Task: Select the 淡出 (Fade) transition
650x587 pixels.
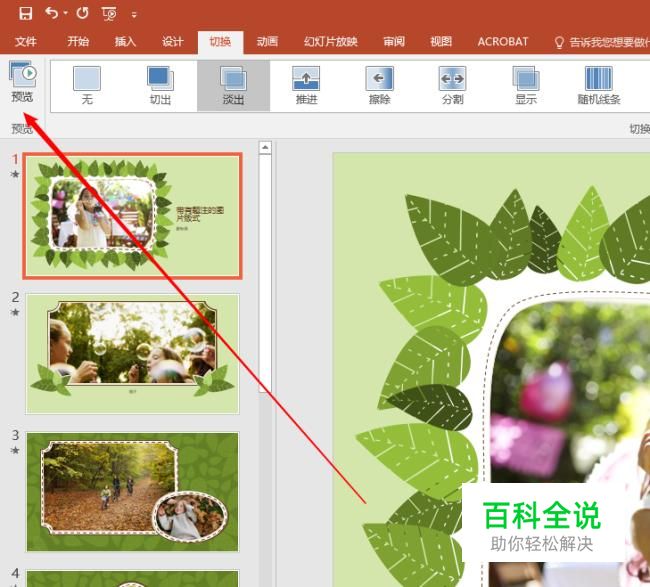Action: pos(233,85)
